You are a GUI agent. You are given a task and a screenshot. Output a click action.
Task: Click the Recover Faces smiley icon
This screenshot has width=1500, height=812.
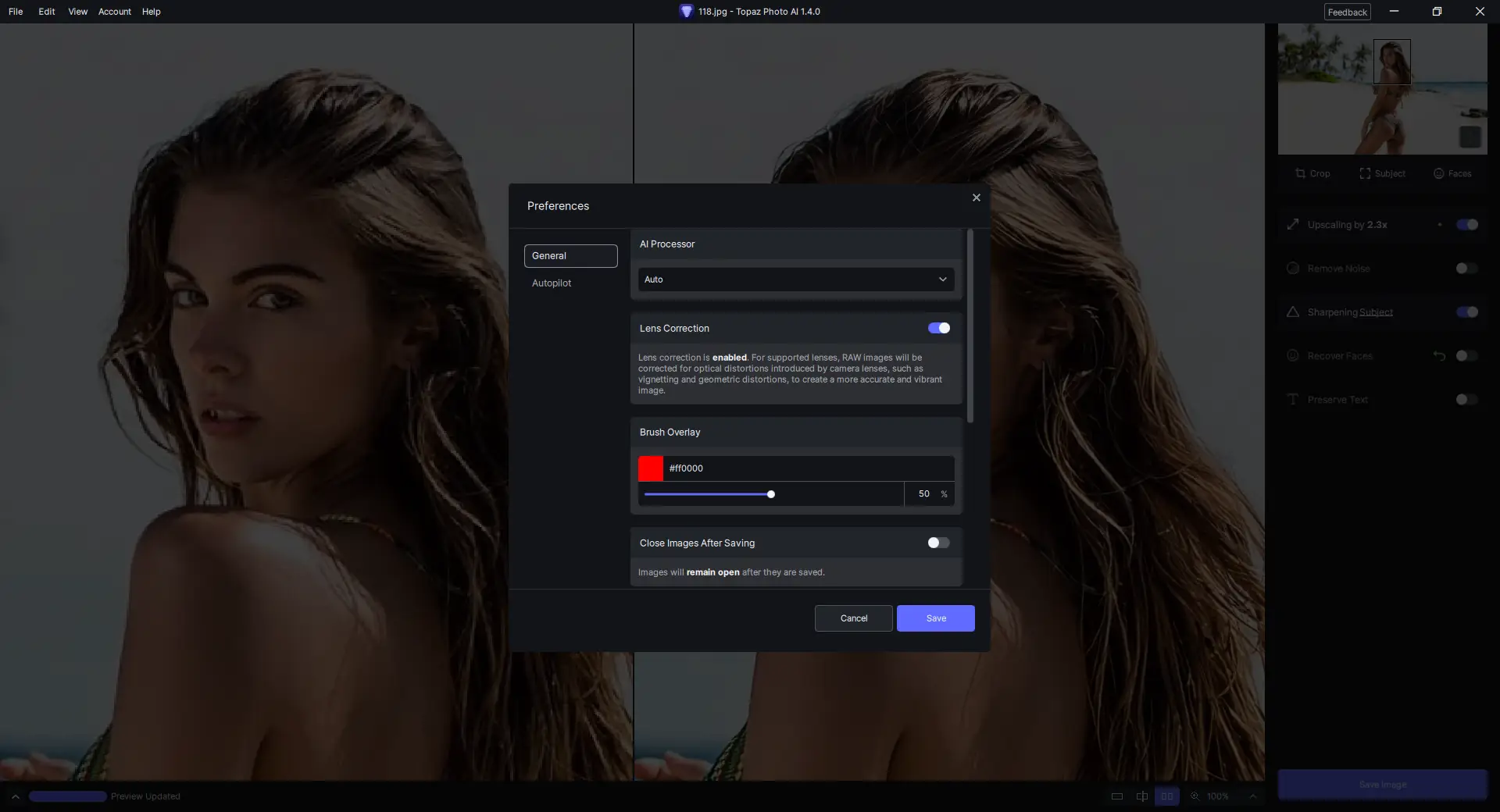point(1293,356)
